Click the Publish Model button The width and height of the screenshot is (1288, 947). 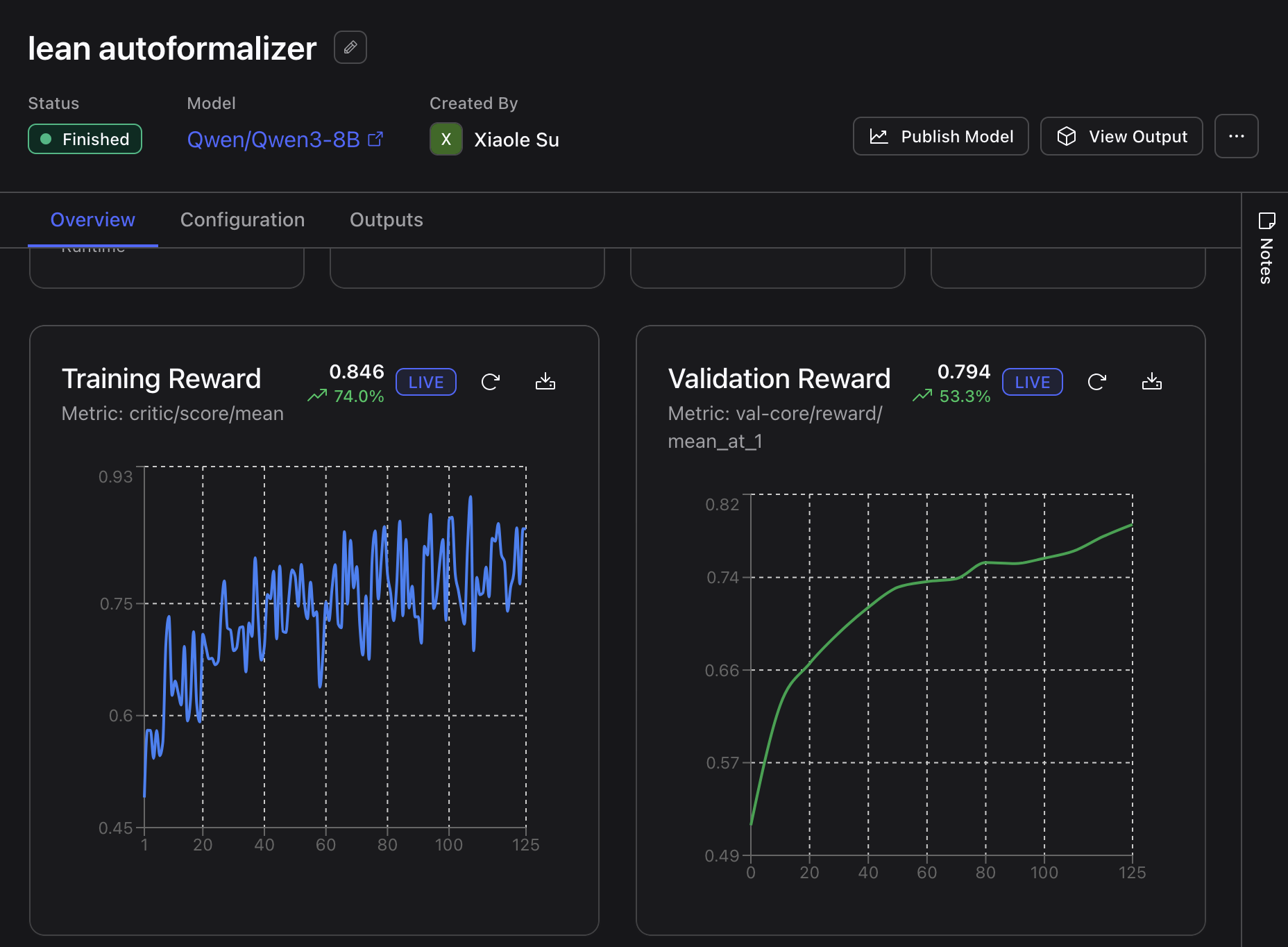[940, 137]
